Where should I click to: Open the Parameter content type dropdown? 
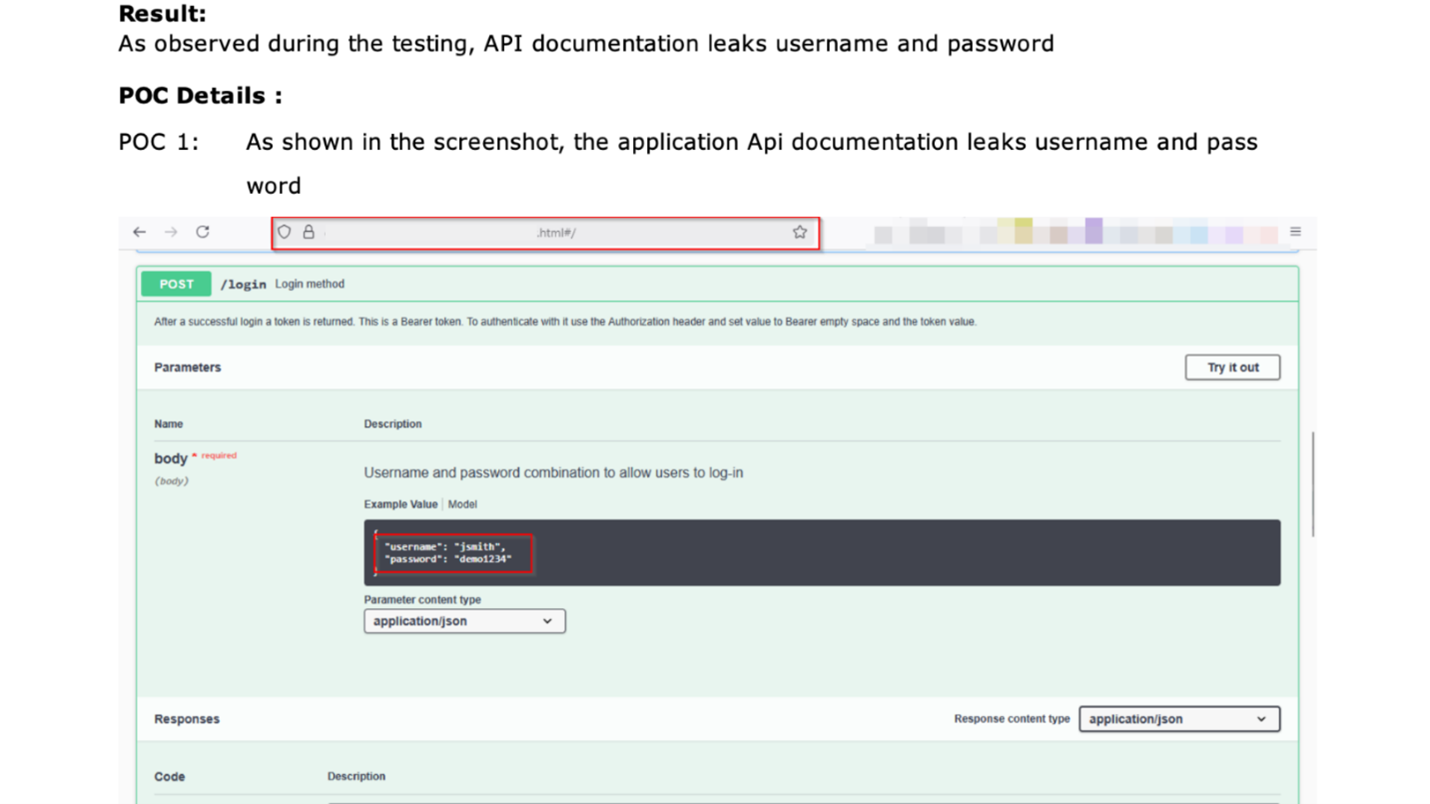click(x=464, y=621)
